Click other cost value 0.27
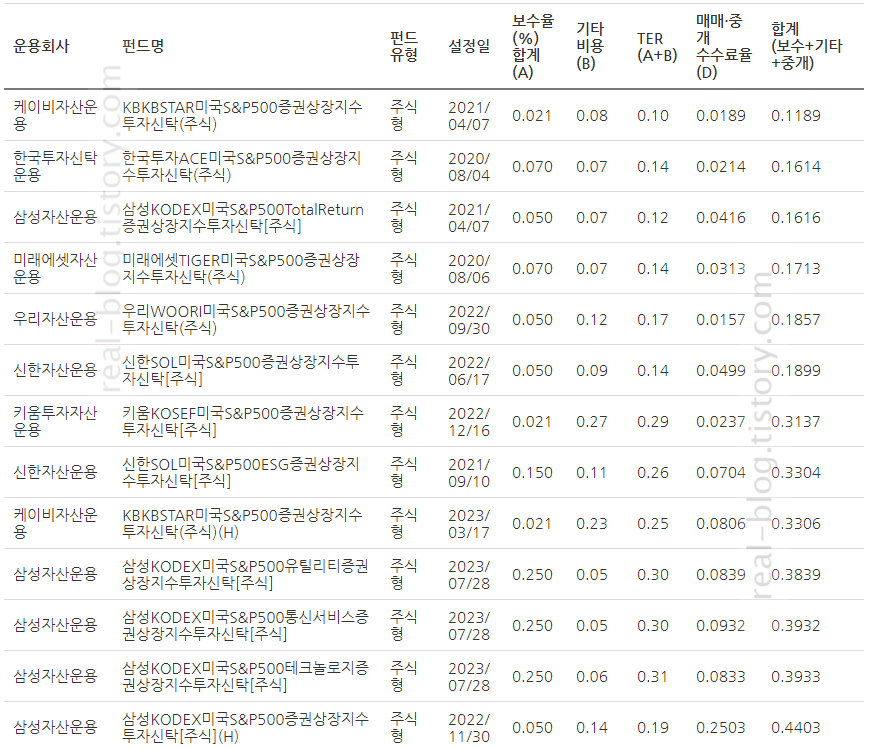Viewport: 871px width, 749px height. [x=592, y=422]
